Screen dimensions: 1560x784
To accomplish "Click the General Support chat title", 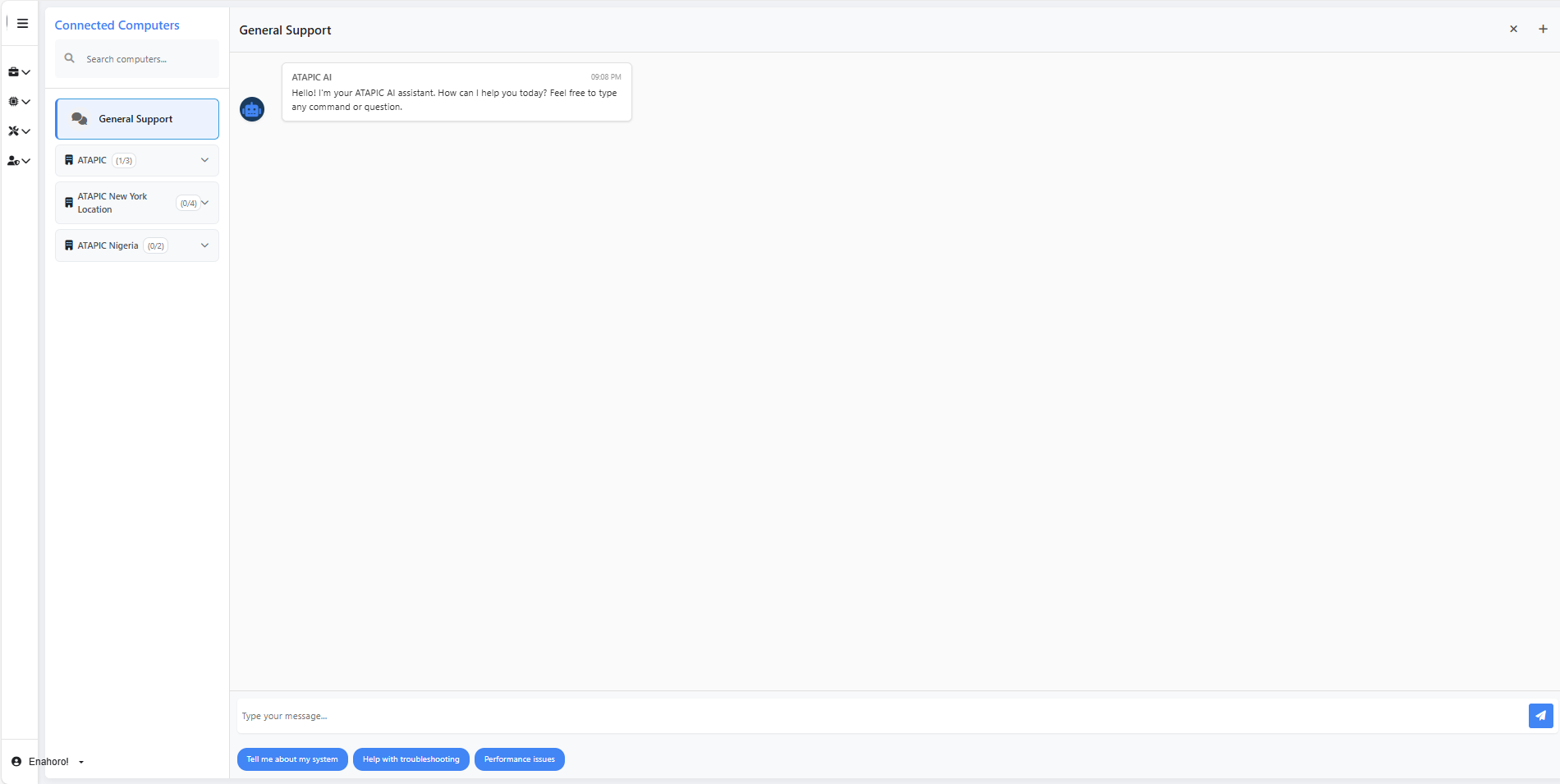I will click(285, 30).
